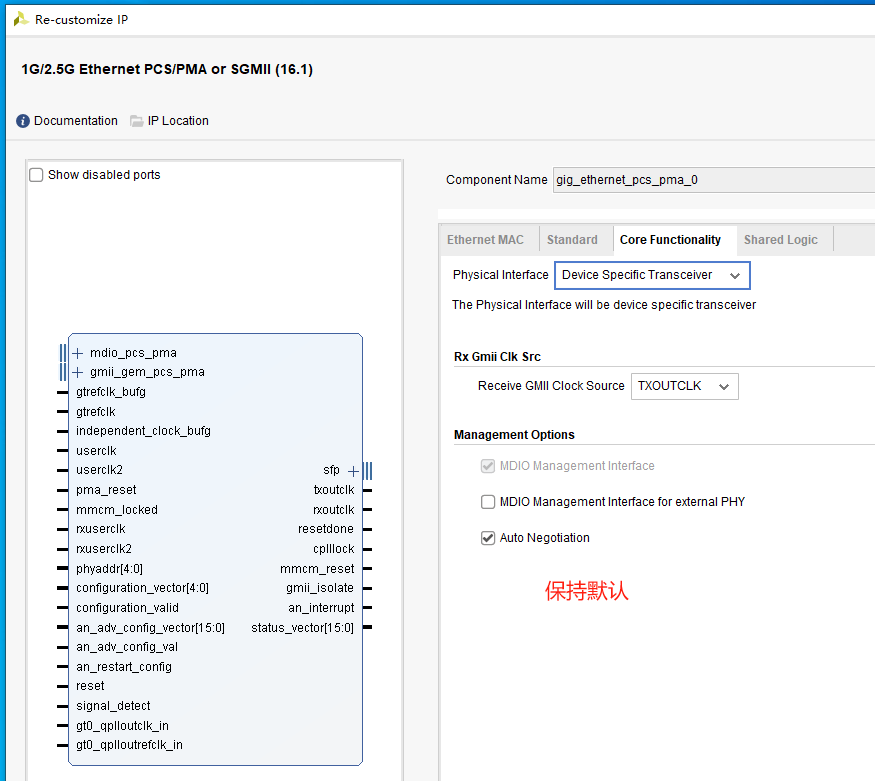
Task: Open the Documentation link
Action: [76, 120]
